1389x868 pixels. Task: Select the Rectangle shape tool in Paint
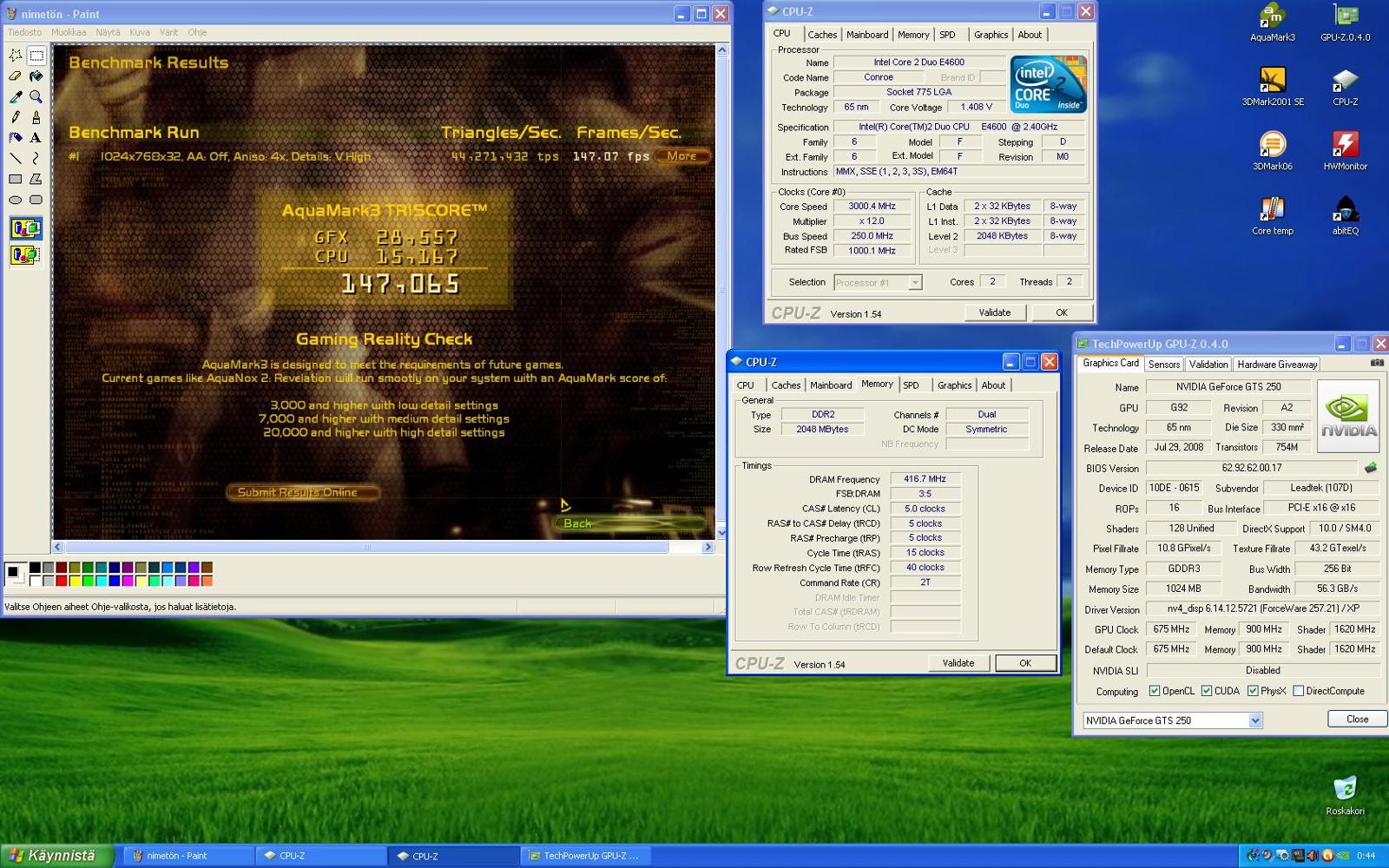click(16, 179)
